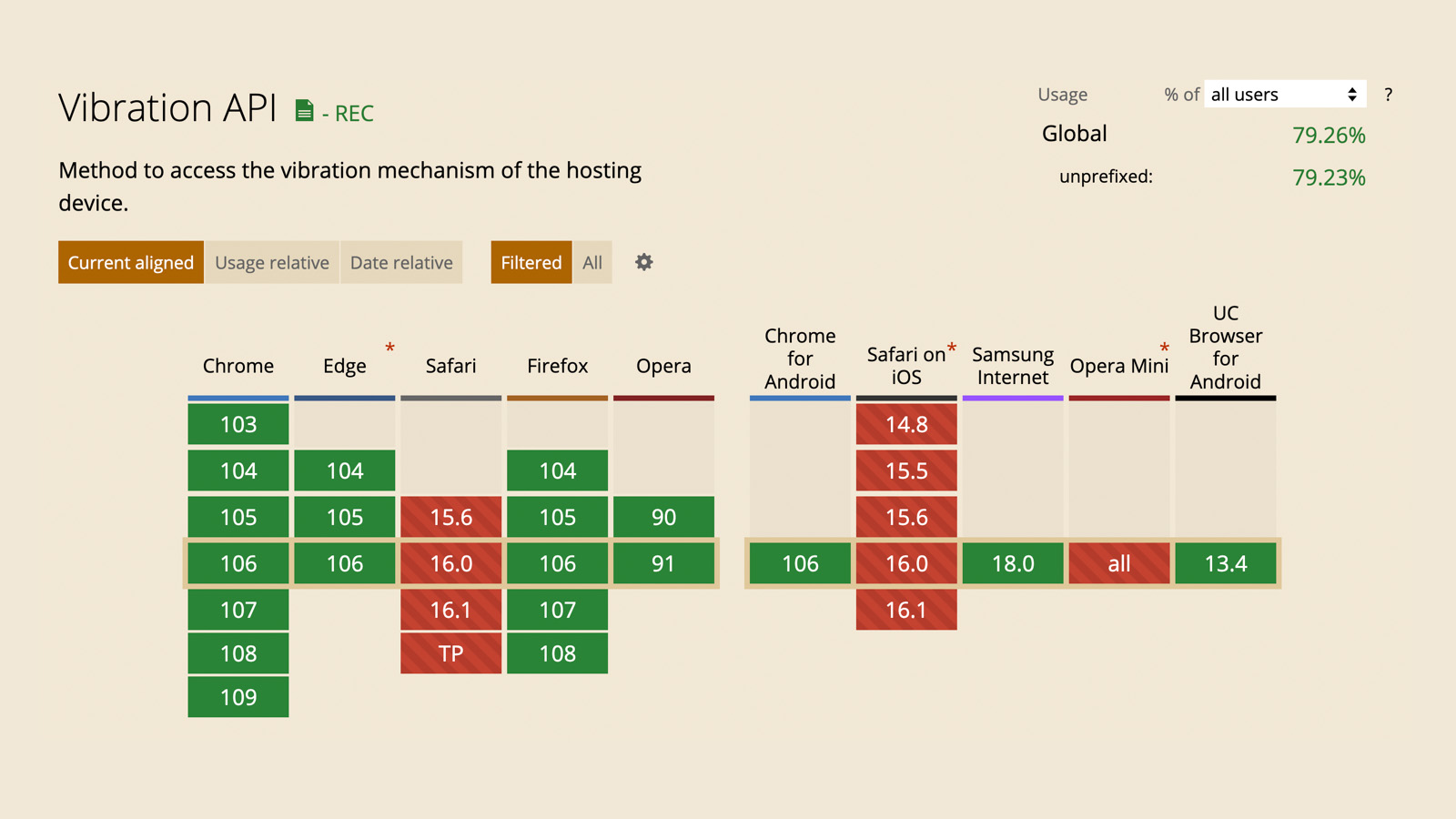Select the Filtered browsers tab
The image size is (1456, 819).
coord(531,262)
